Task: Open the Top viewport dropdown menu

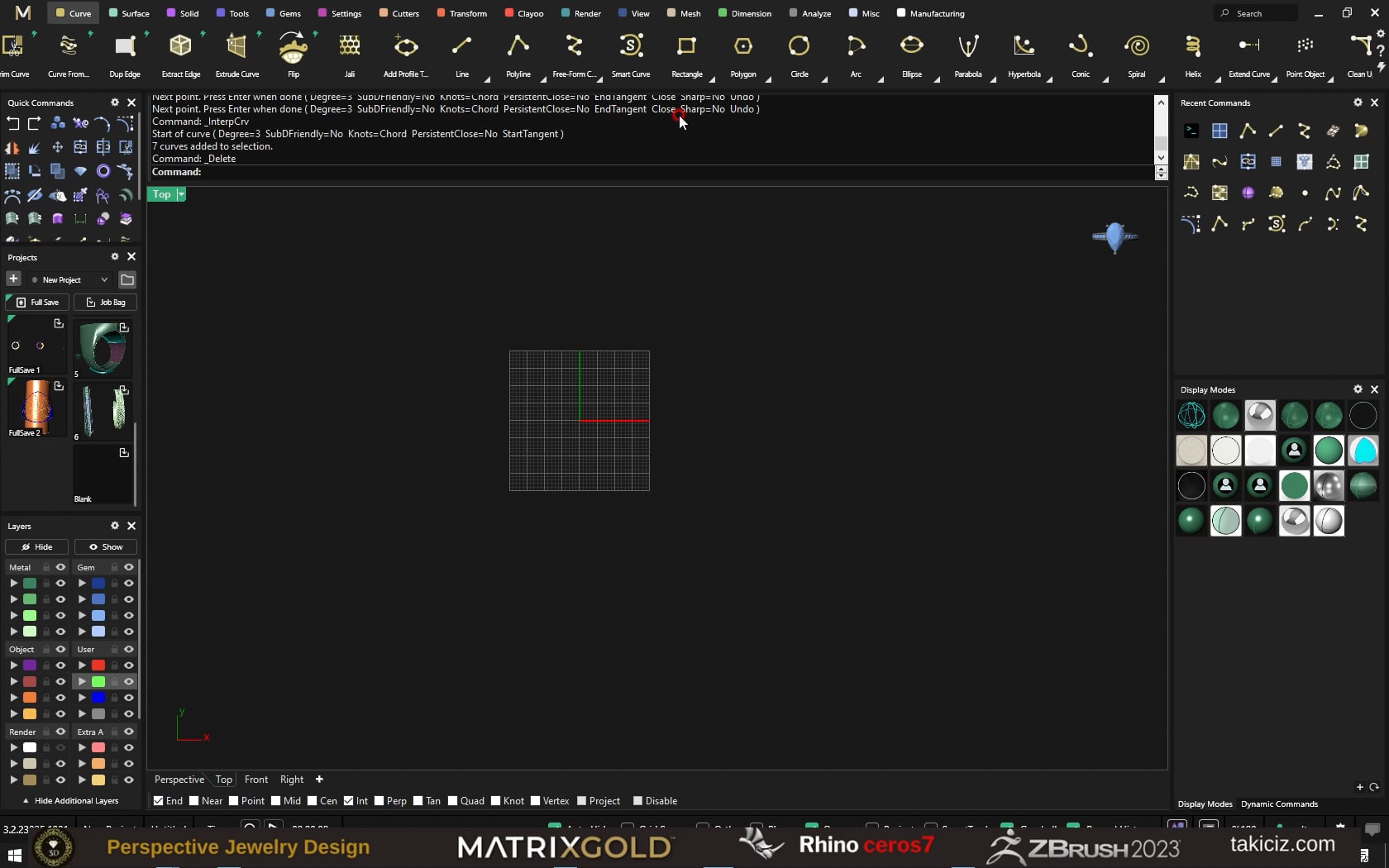Action: [x=181, y=194]
